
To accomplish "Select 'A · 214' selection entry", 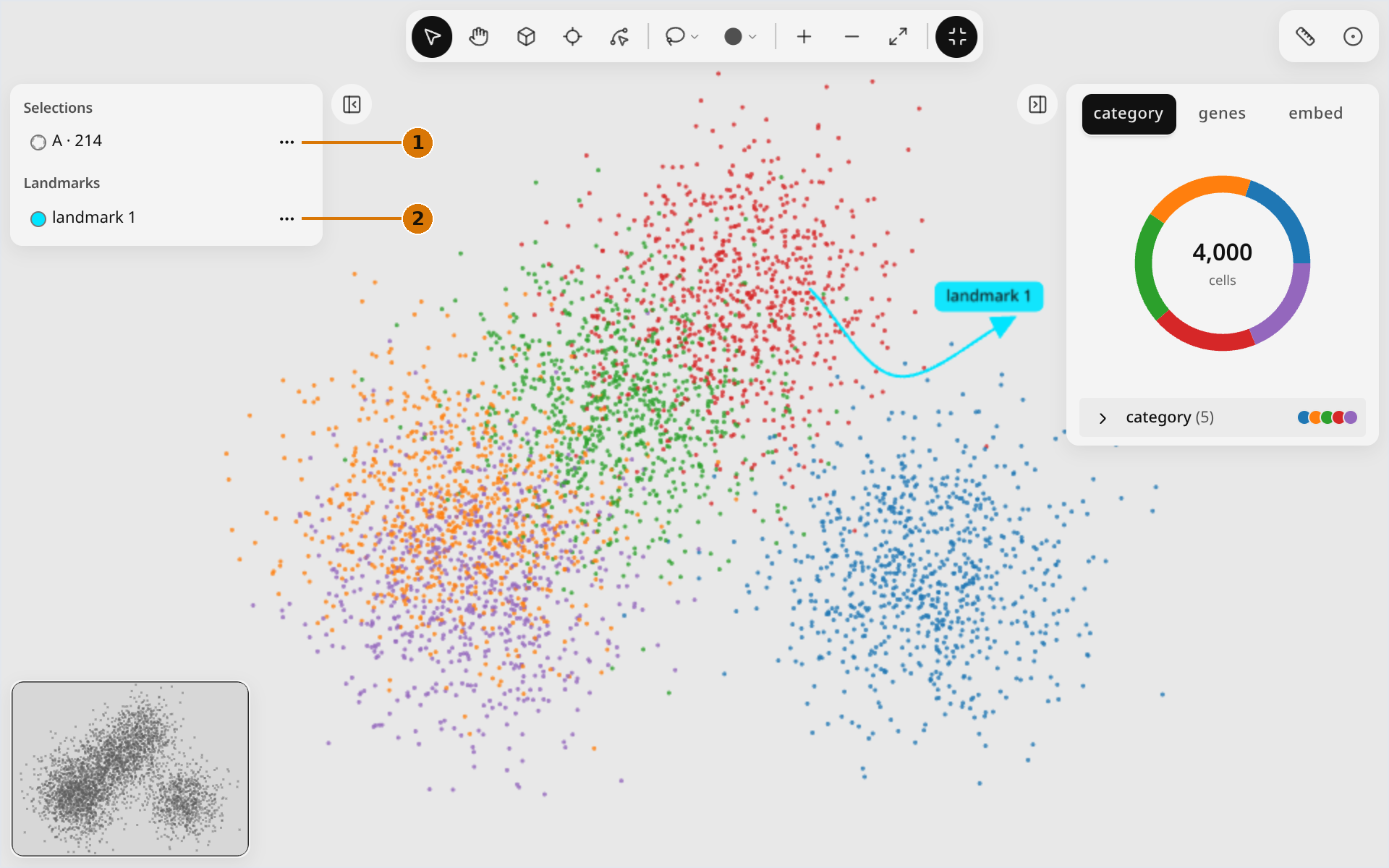I will pos(77,141).
